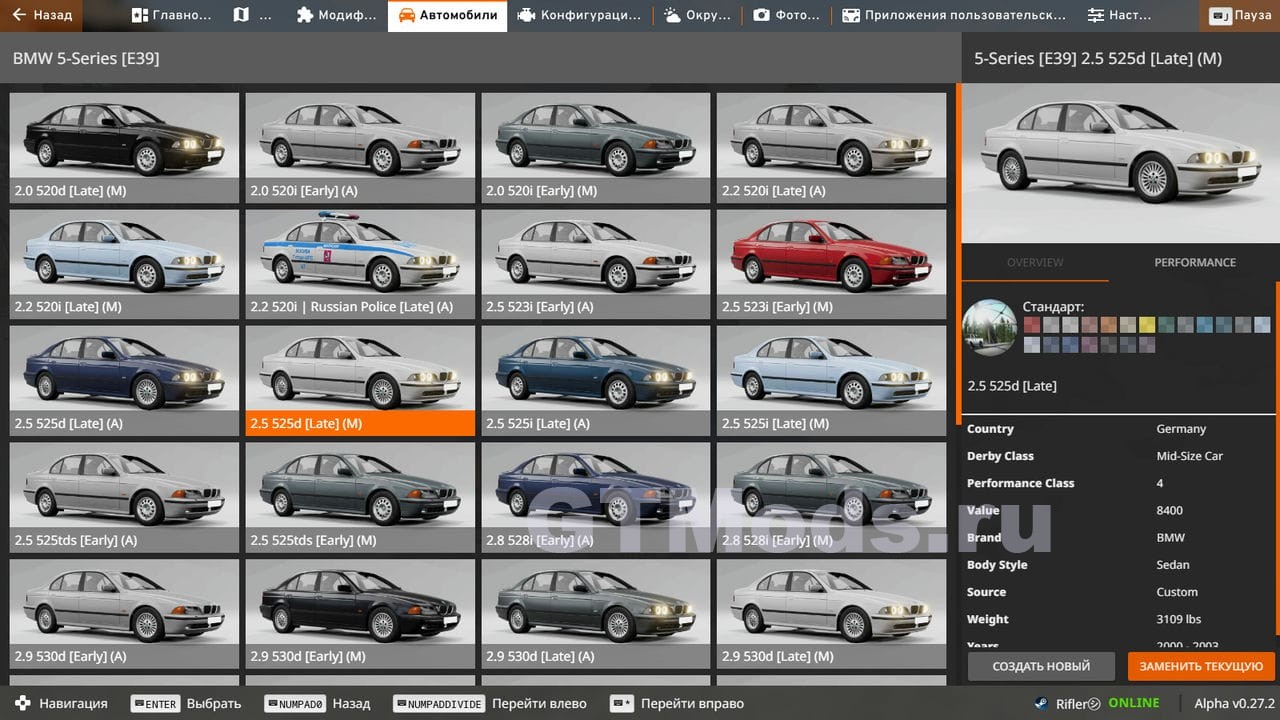Pick the green-teal paint swatch

tap(1166, 324)
